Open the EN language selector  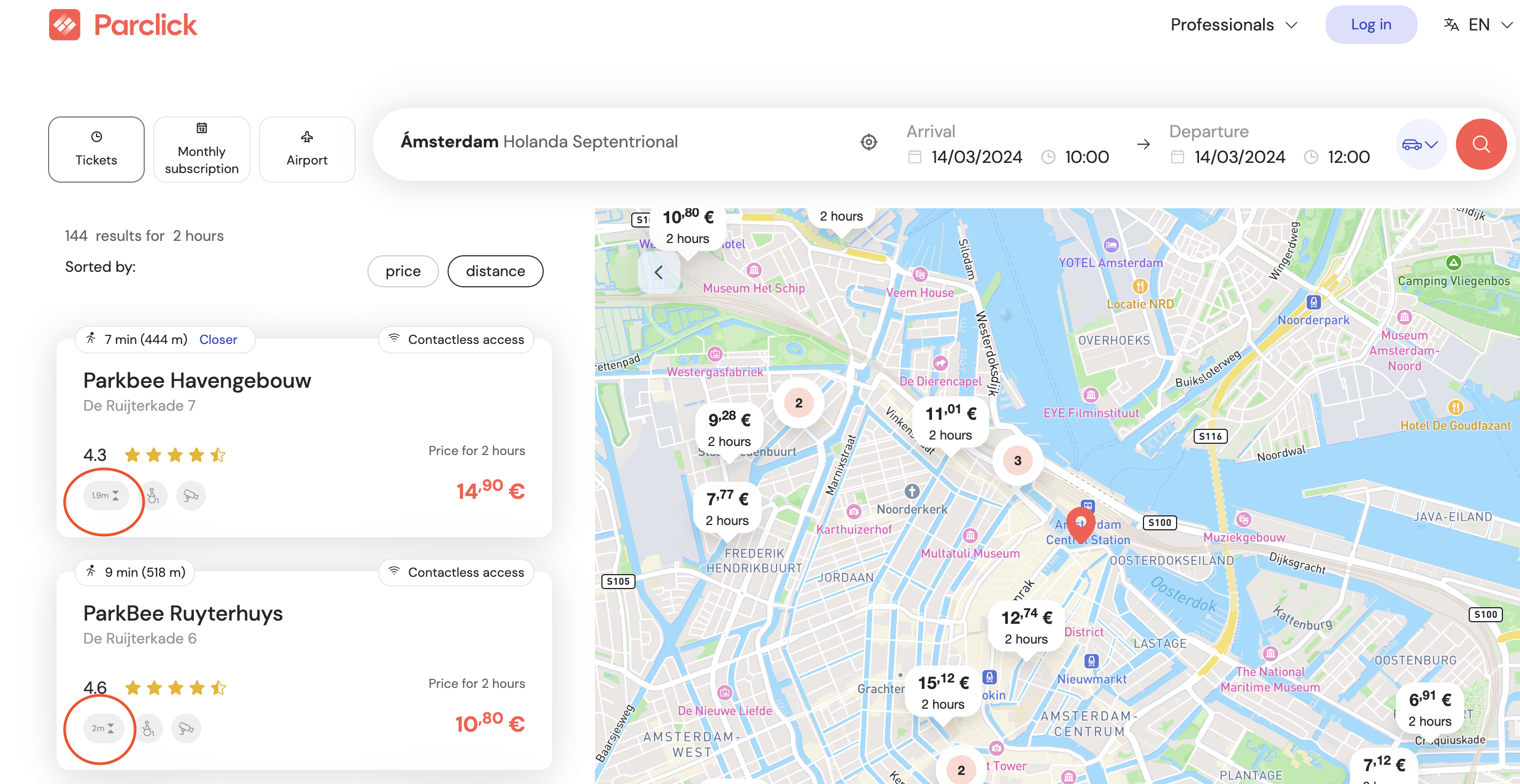click(x=1479, y=25)
